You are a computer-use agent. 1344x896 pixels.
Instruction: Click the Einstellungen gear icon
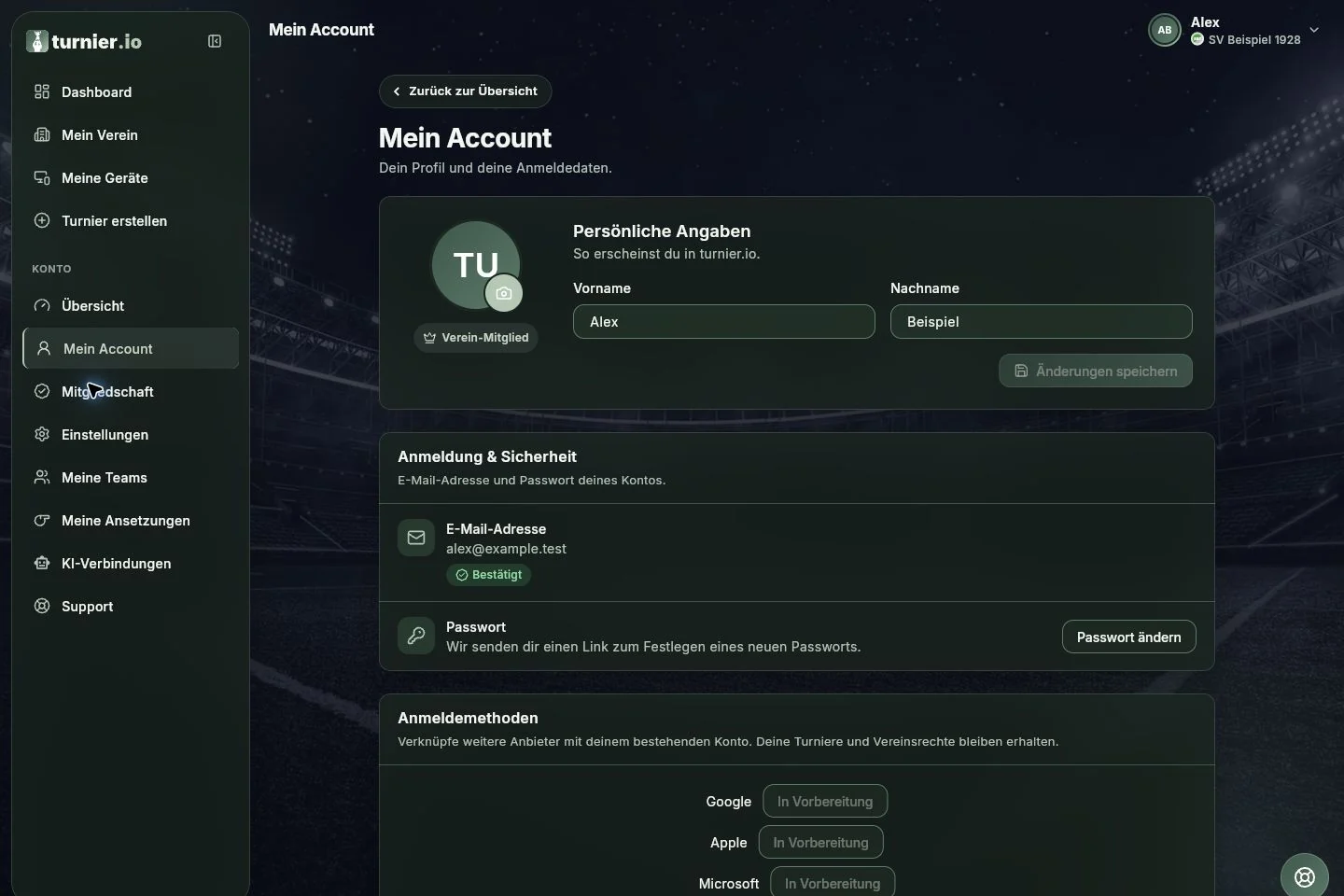[x=42, y=434]
